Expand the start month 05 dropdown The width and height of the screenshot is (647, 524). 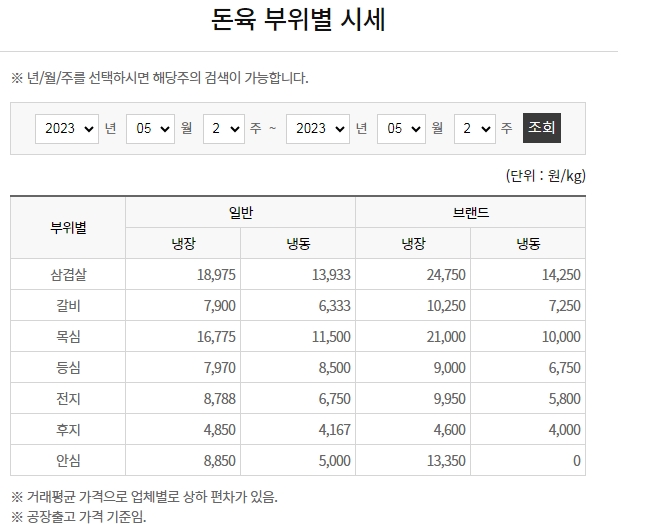coord(150,129)
